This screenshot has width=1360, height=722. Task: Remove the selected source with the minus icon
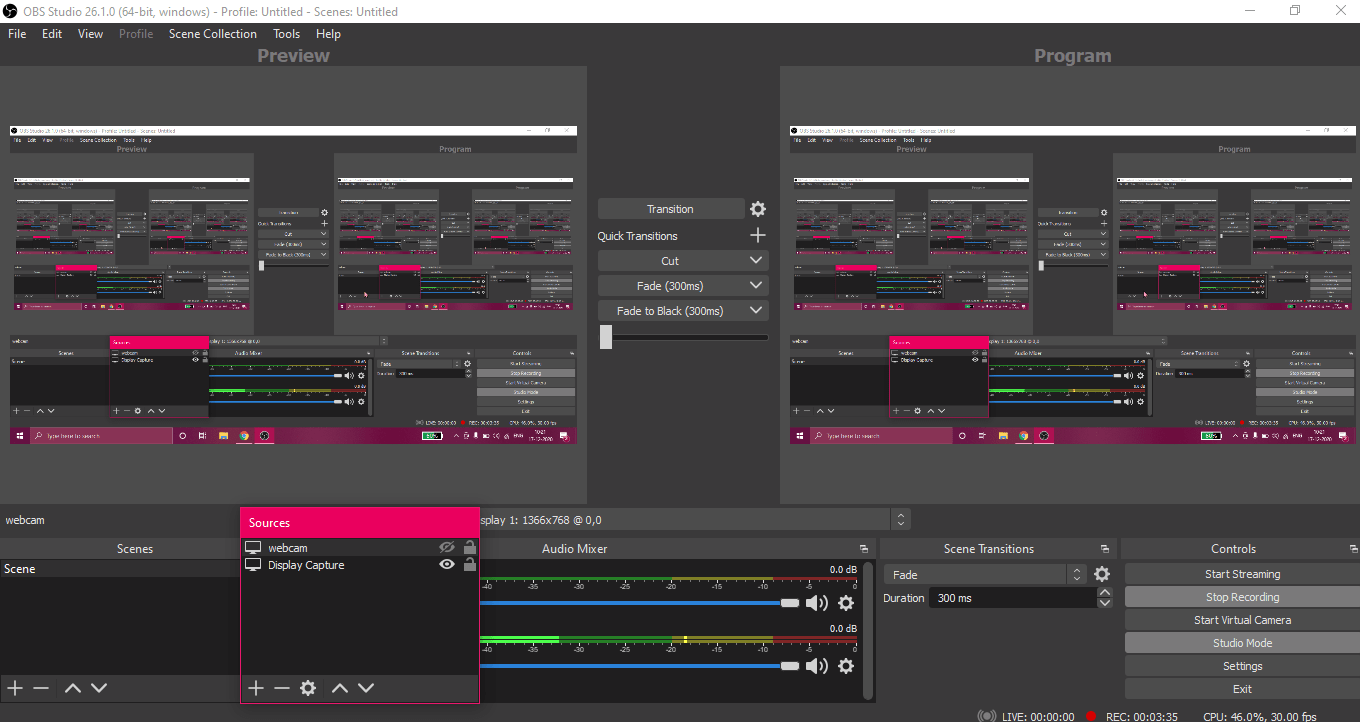[282, 688]
